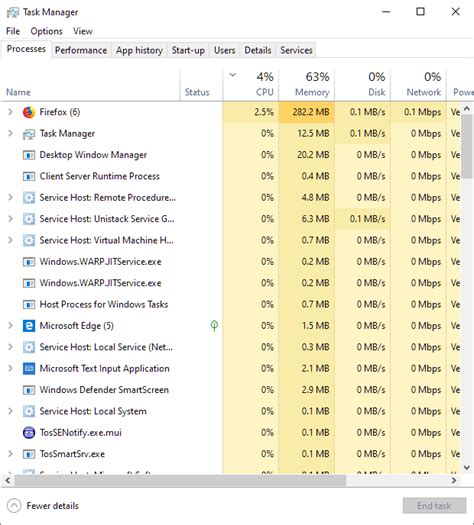This screenshot has width=474, height=525.
Task: Switch to the Services tab
Action: pyautogui.click(x=296, y=51)
